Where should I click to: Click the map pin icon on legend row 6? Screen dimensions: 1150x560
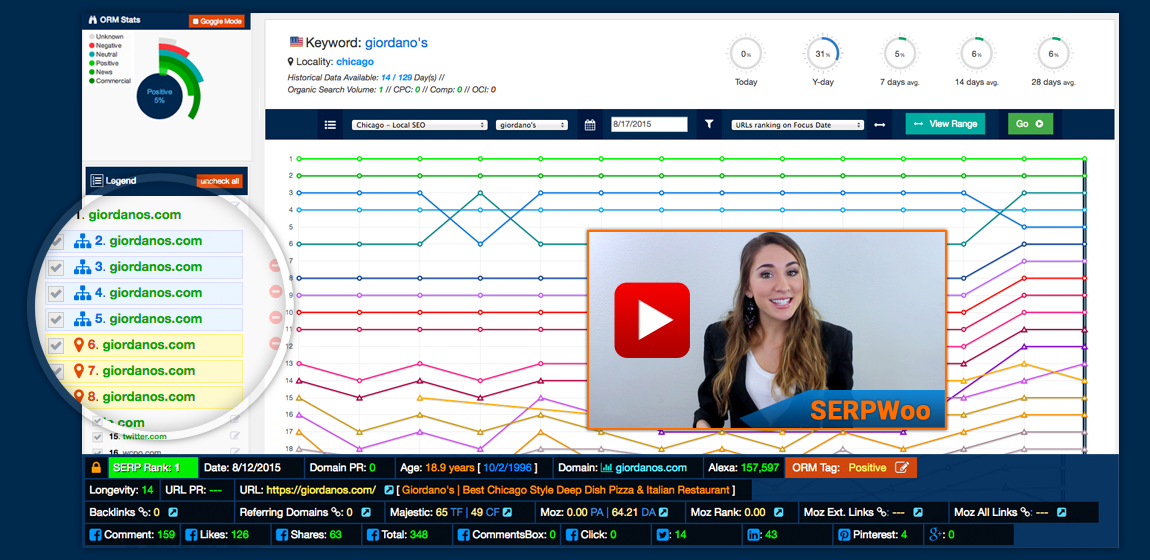(x=79, y=345)
